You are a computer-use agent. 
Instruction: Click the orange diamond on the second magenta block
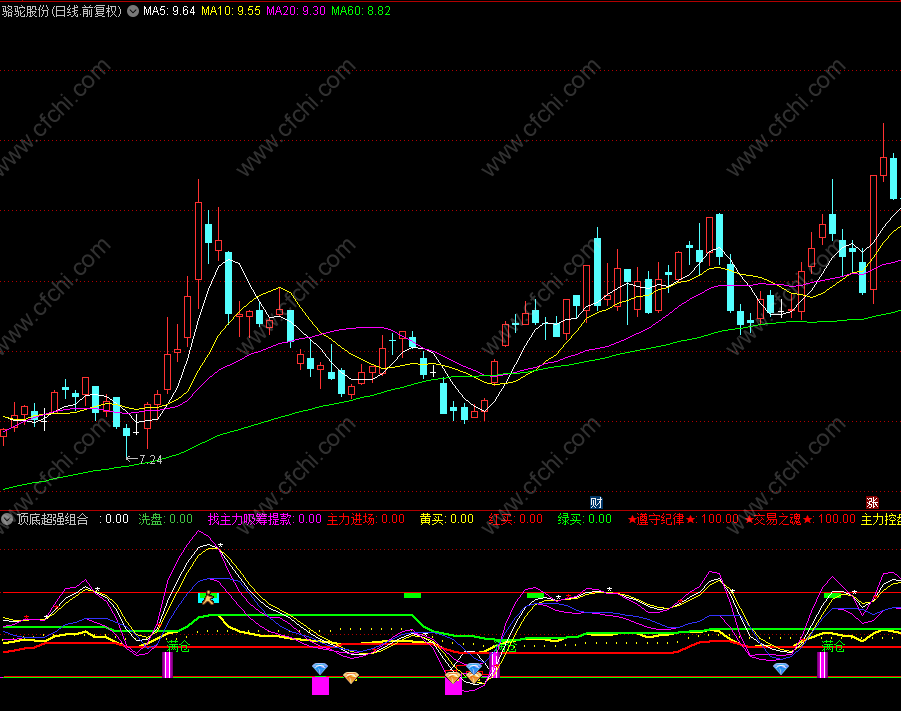tap(453, 678)
